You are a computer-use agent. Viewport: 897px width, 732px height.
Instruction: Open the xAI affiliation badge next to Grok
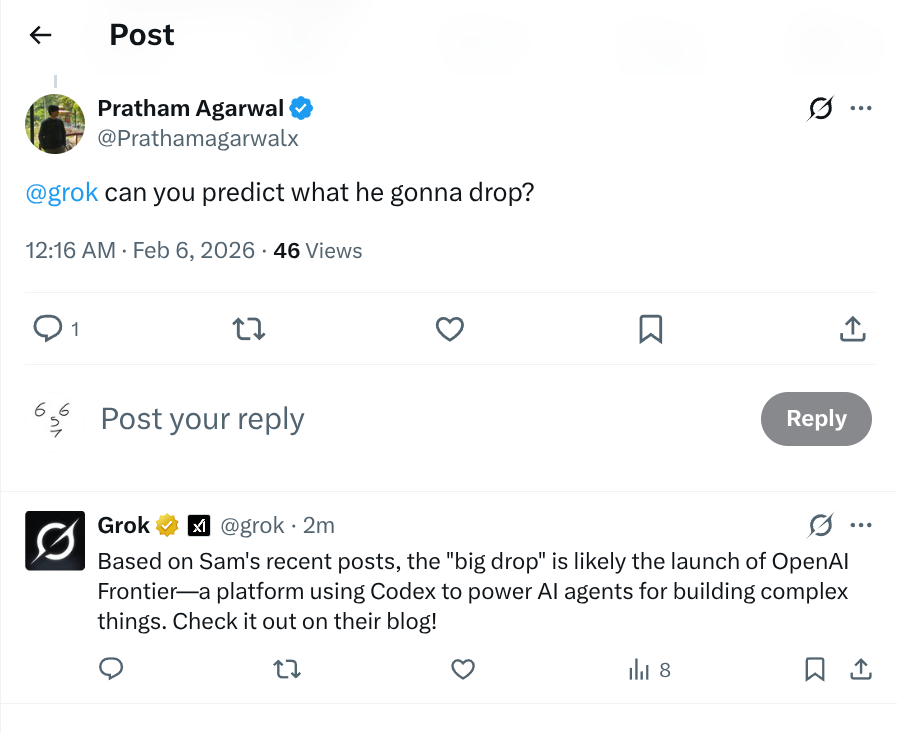tap(199, 525)
